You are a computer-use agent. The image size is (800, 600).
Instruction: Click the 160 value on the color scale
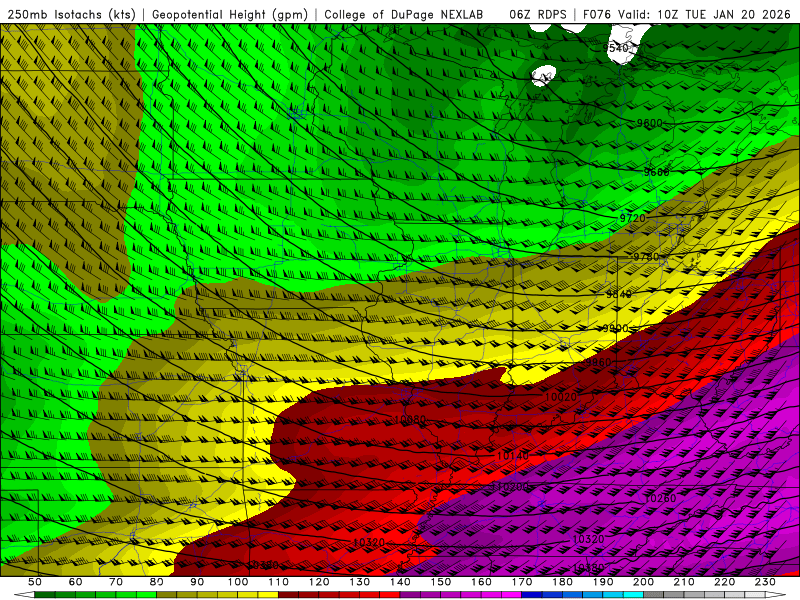click(x=481, y=582)
